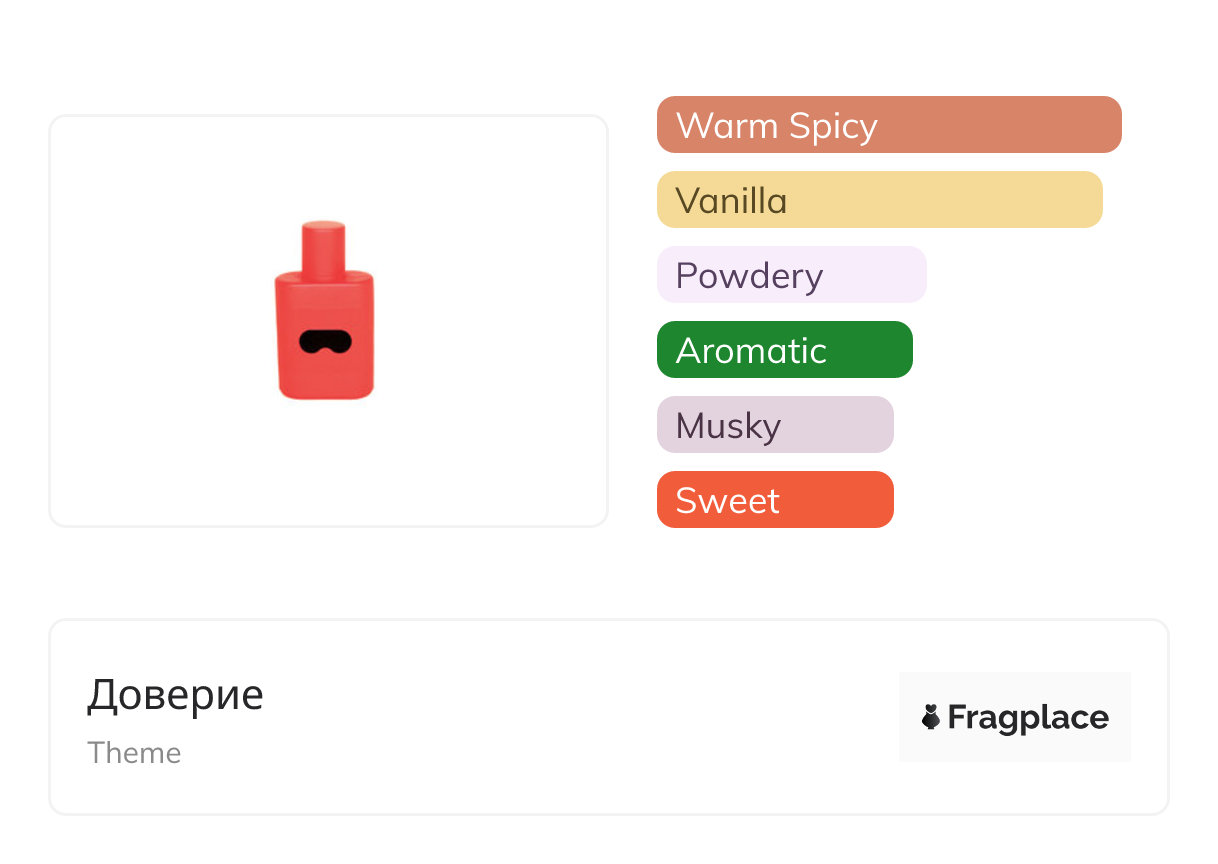This screenshot has height=864, width=1218.
Task: Select the Vanilla accord bar
Action: tap(879, 200)
